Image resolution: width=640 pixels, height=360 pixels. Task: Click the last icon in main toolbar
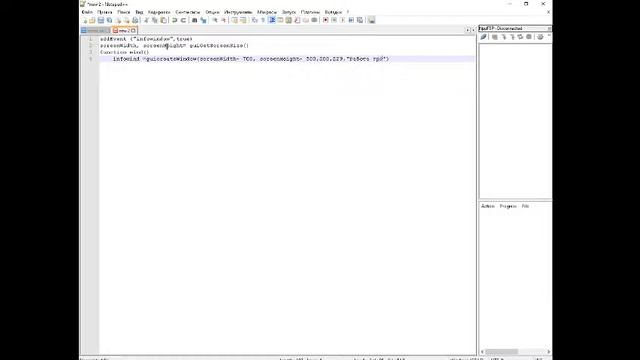372,20
